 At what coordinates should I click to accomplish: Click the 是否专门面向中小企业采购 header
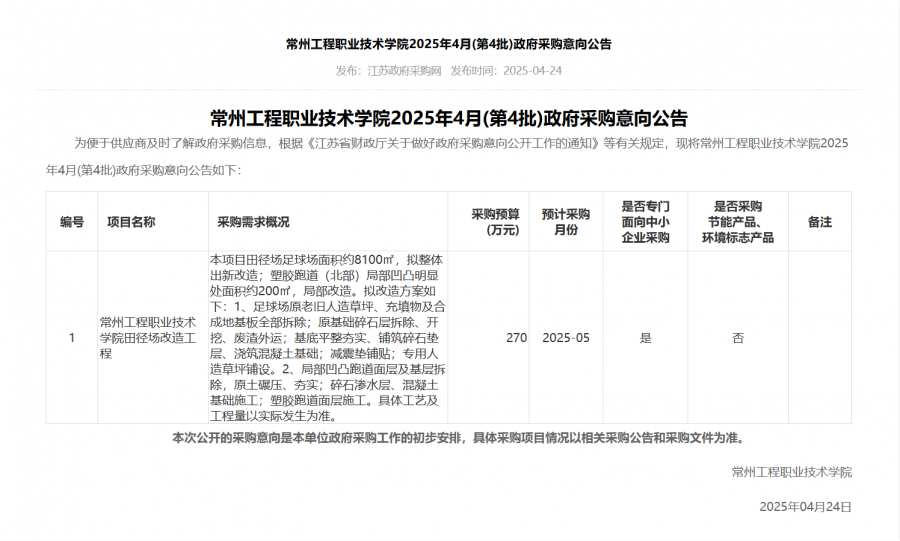(x=646, y=222)
